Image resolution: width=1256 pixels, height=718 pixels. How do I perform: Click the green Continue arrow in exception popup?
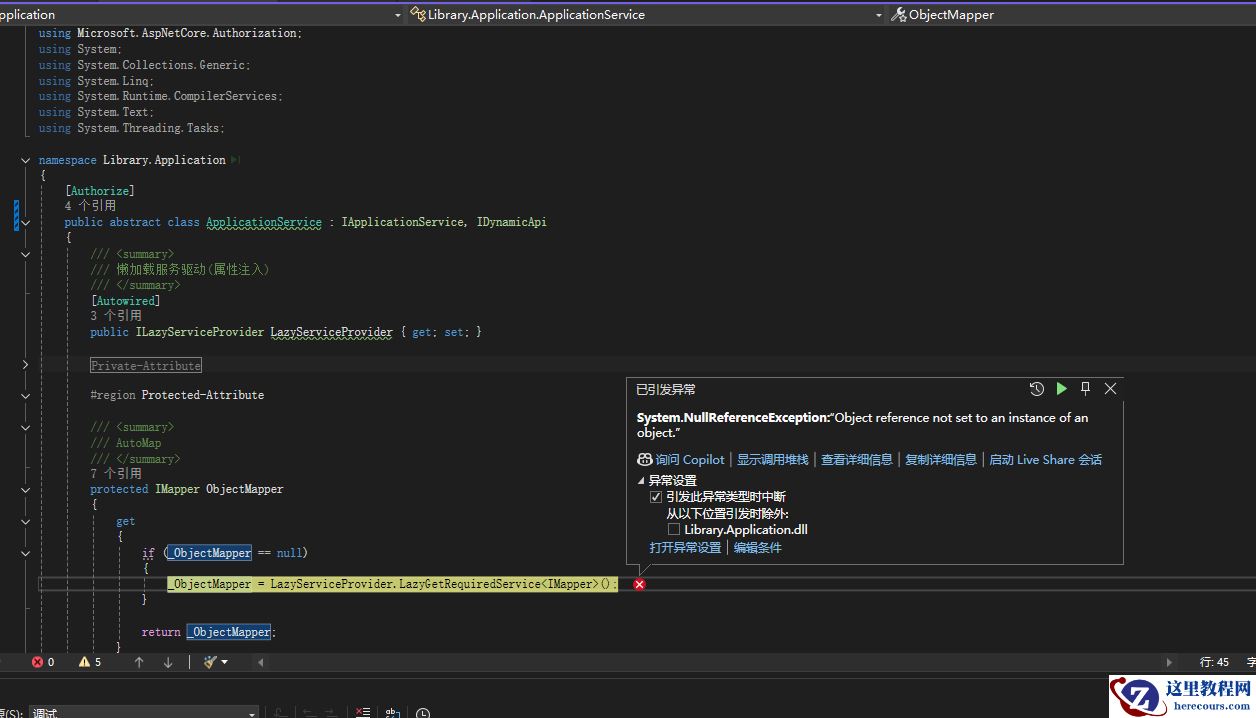(1061, 388)
